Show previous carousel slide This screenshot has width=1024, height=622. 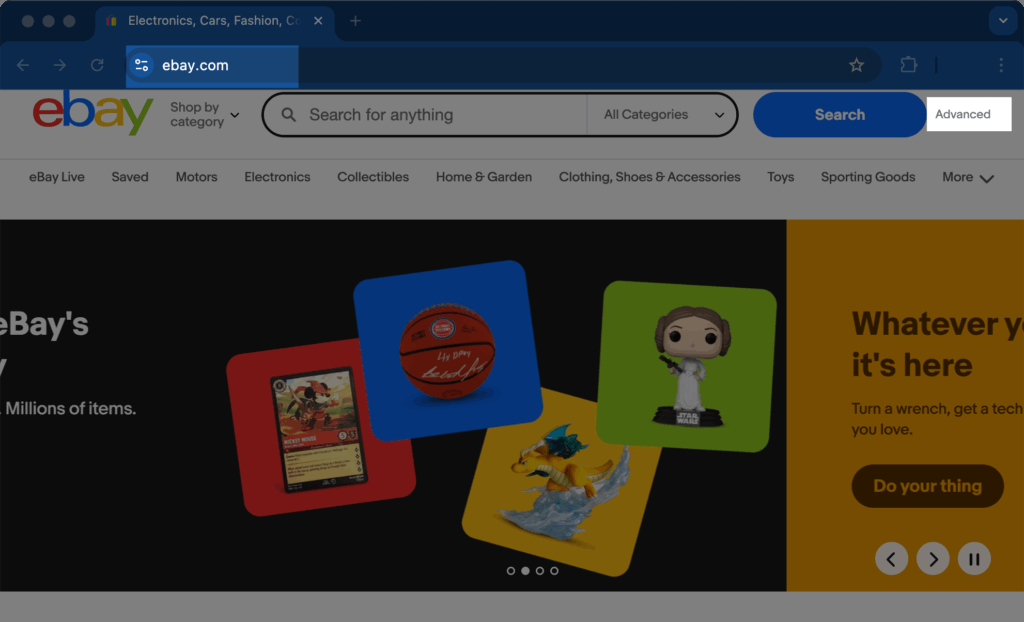pyautogui.click(x=891, y=558)
